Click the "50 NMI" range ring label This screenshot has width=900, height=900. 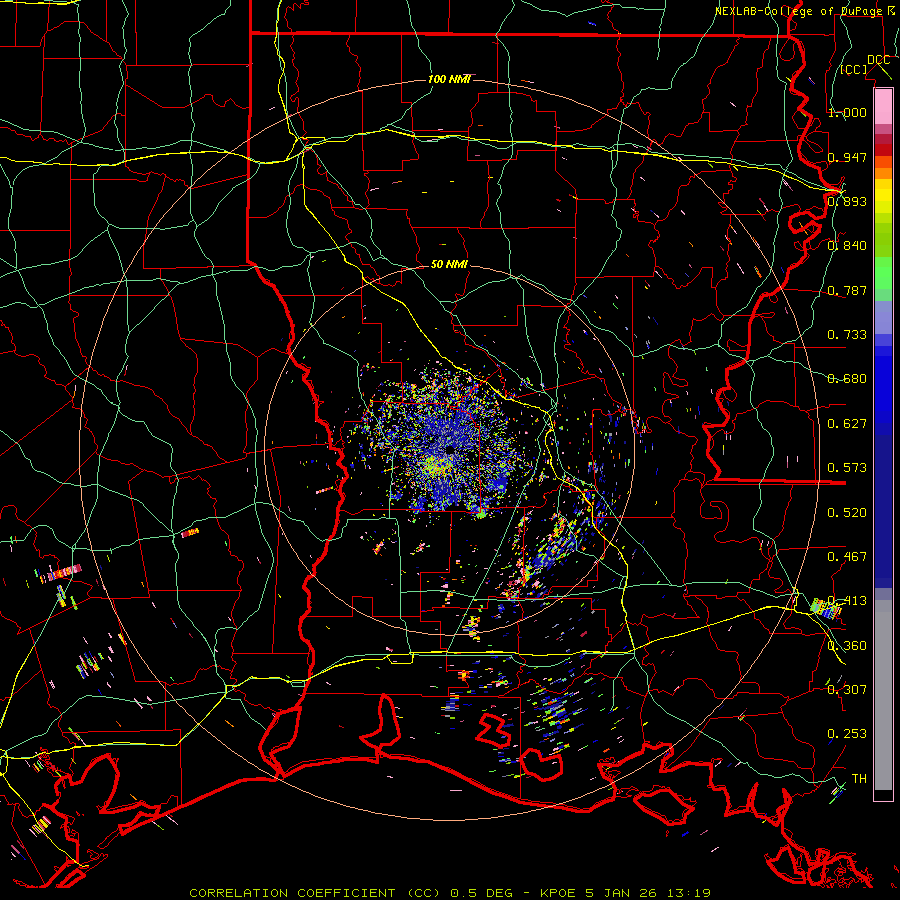(x=449, y=265)
